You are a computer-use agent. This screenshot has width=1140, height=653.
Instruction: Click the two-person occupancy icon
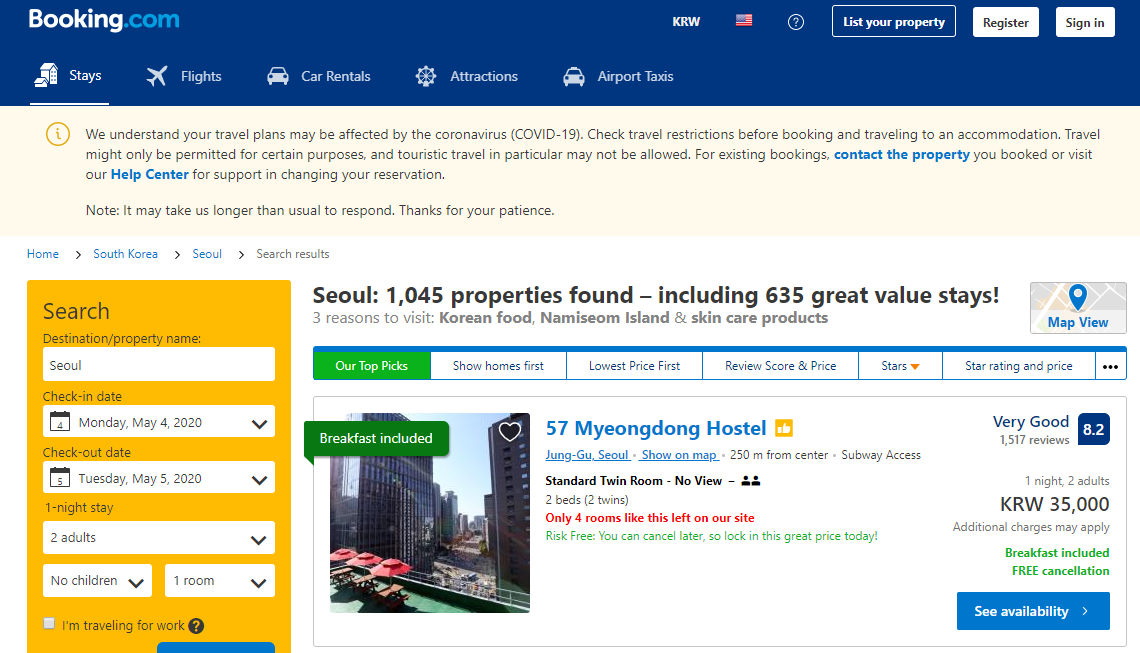(x=751, y=481)
